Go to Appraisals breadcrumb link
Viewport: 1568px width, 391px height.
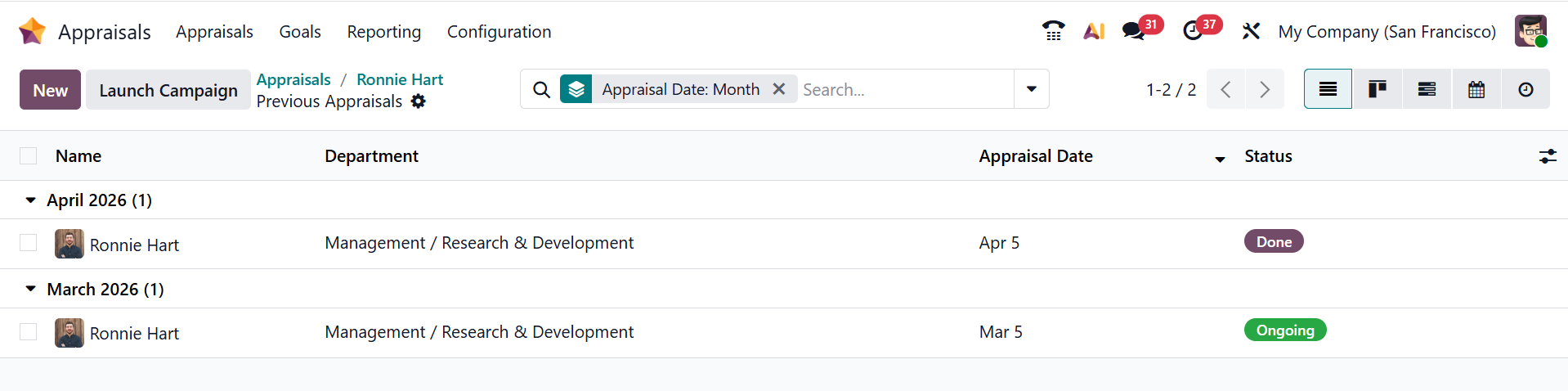click(x=293, y=79)
